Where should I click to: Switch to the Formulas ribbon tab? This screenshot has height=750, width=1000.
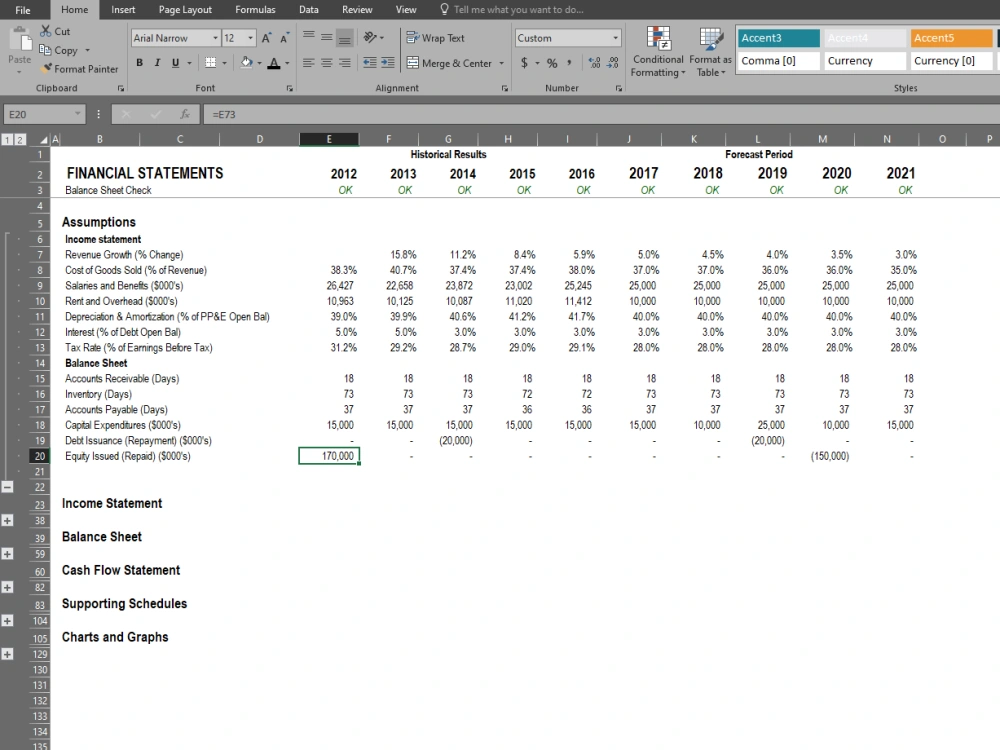pyautogui.click(x=255, y=9)
